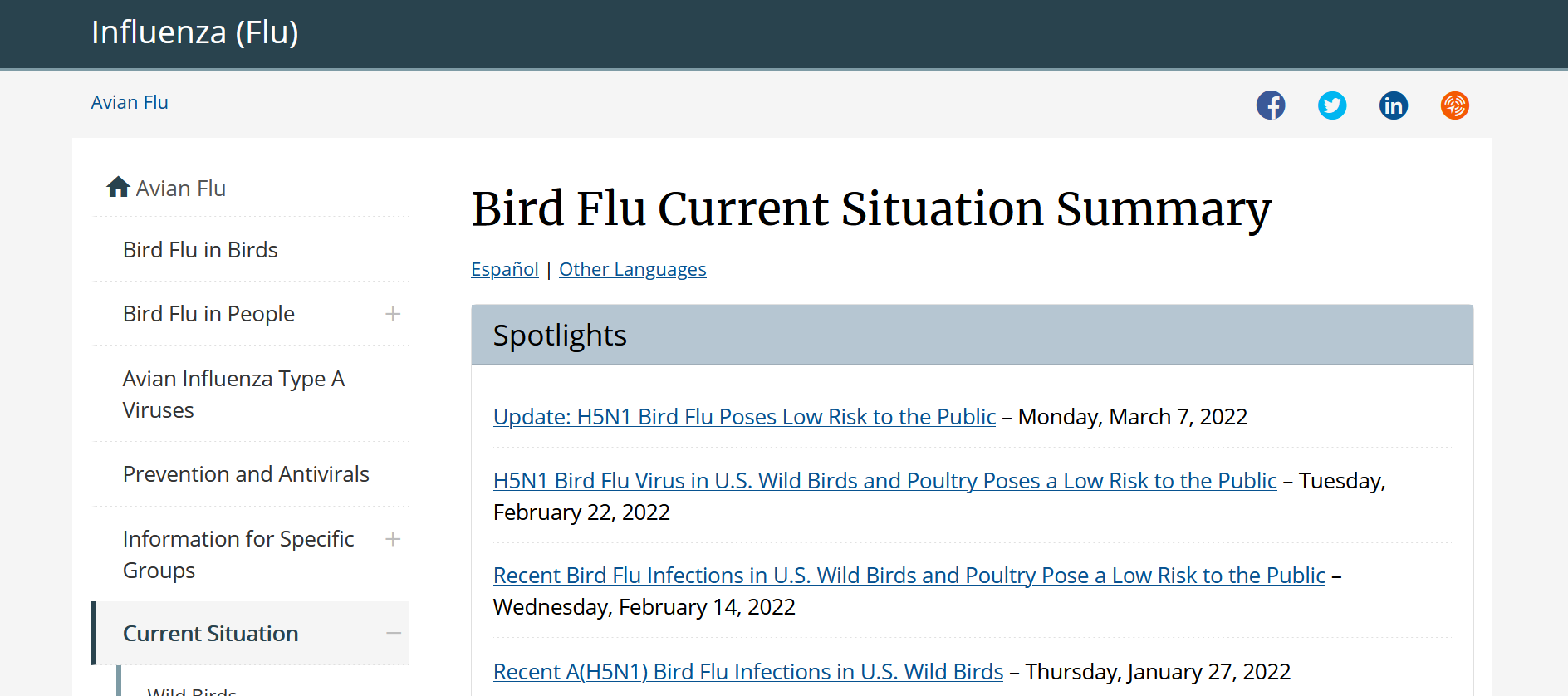The image size is (1568, 696).
Task: Open Bird Flu in Birds page
Action: click(200, 250)
